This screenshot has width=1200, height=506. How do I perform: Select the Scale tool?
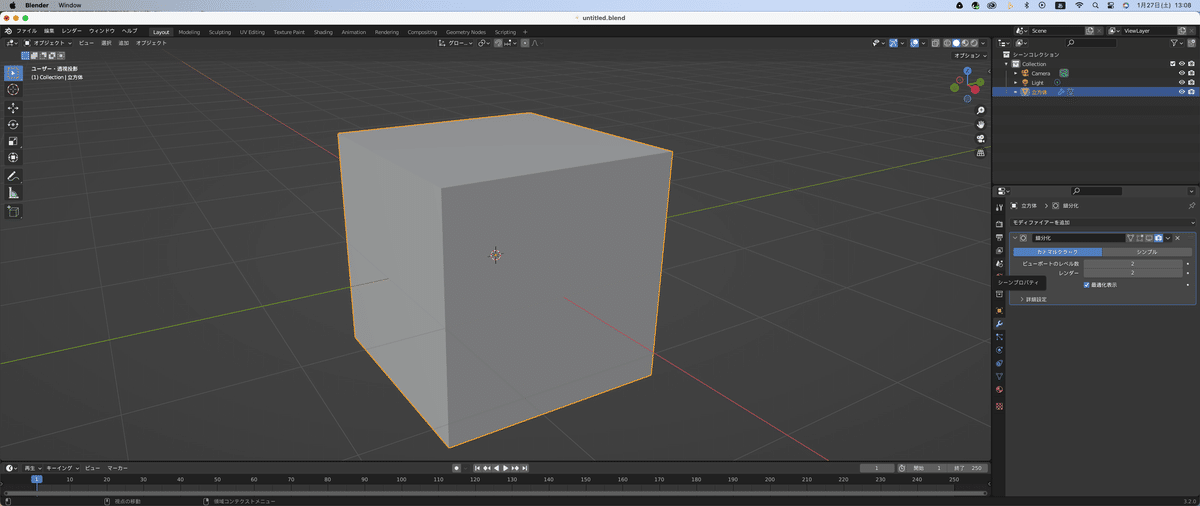13,141
